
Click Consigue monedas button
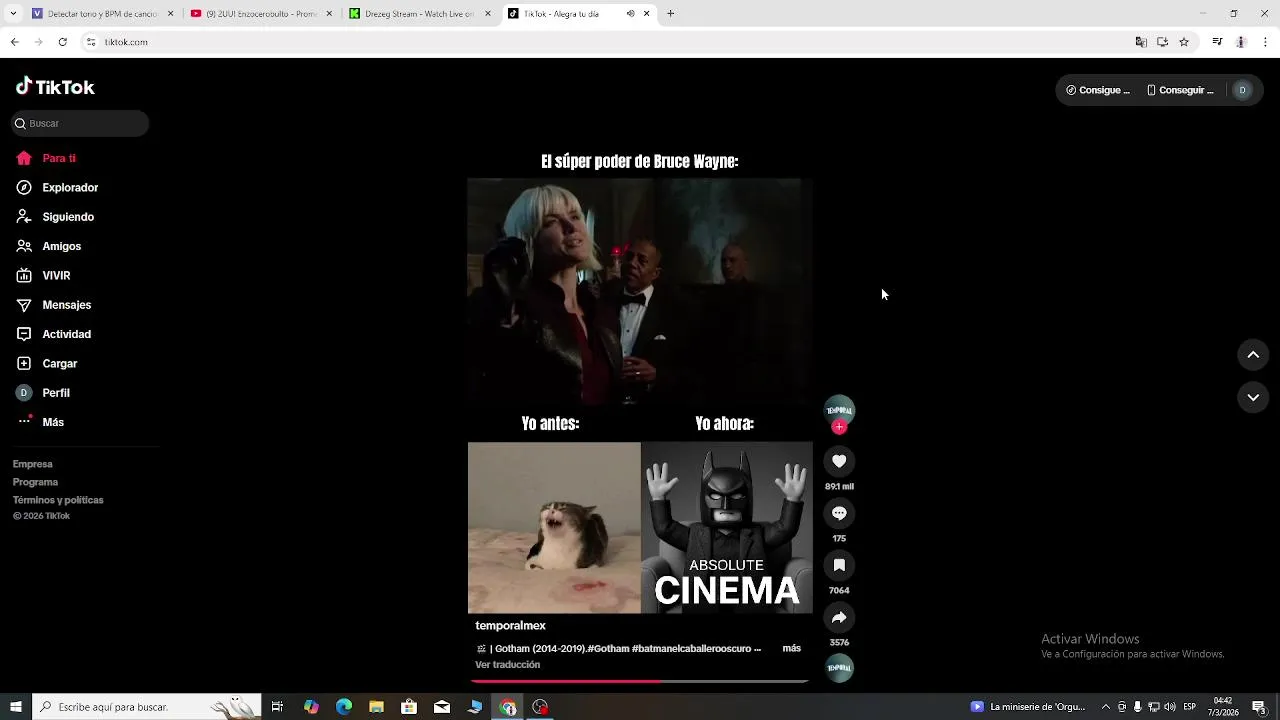click(1098, 90)
